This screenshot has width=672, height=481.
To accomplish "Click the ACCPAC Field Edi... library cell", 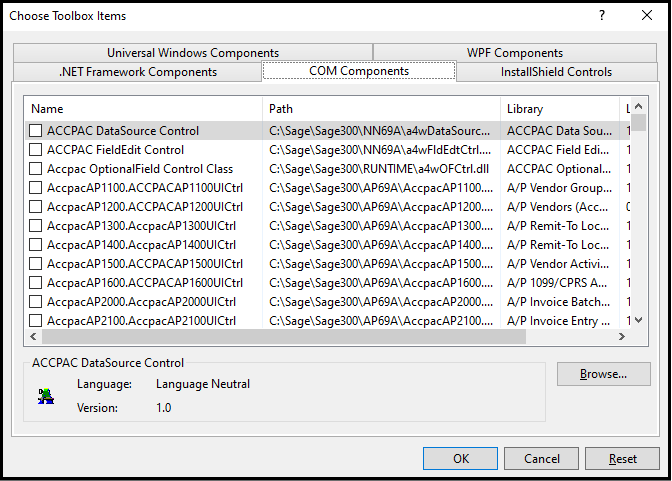I will coord(558,150).
